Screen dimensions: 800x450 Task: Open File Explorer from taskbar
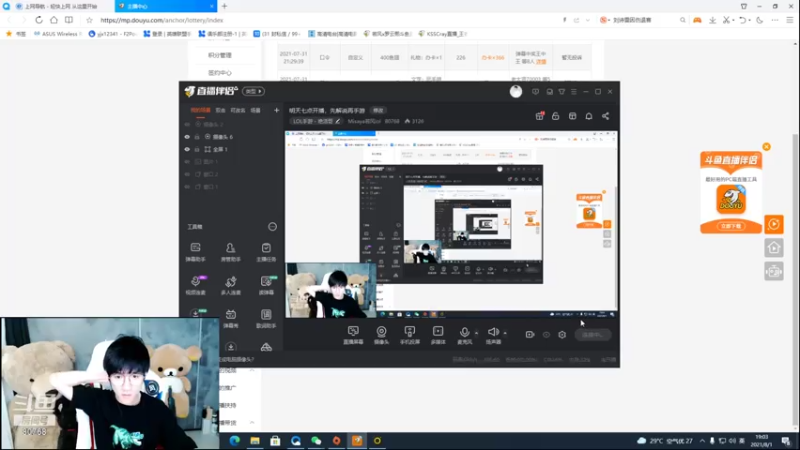[x=255, y=441]
